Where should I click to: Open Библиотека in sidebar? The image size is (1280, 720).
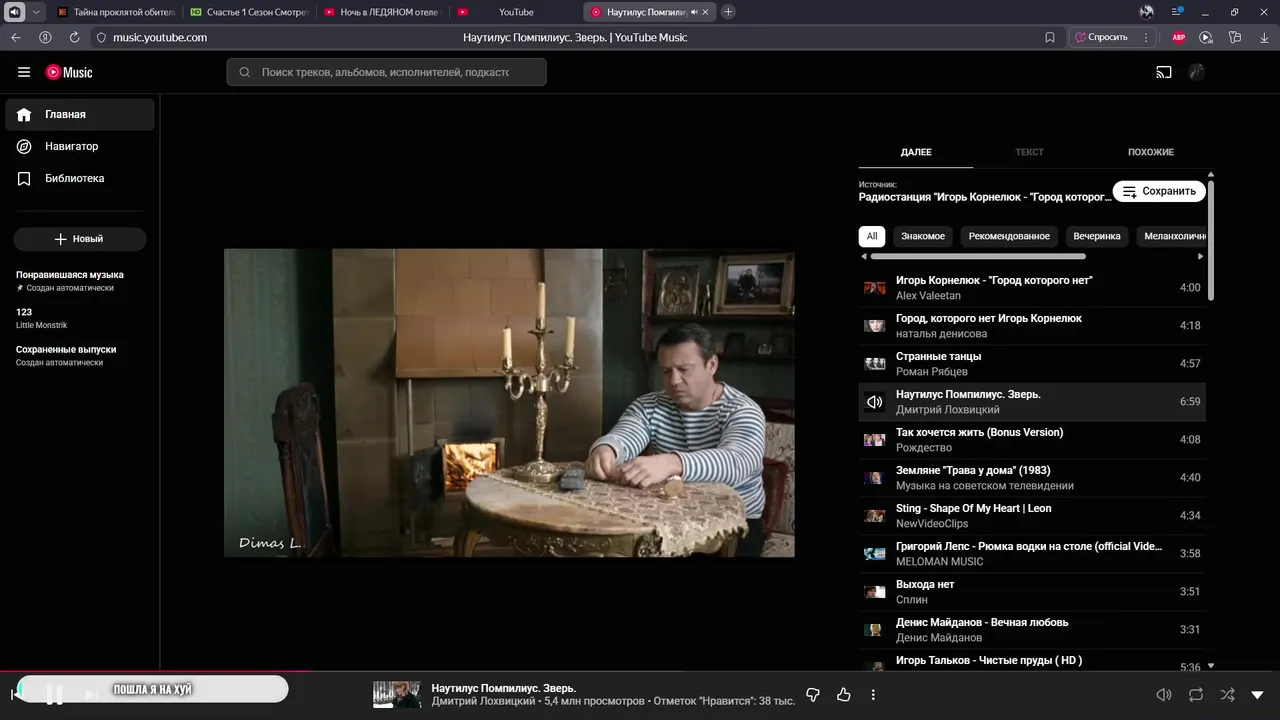click(x=80, y=178)
